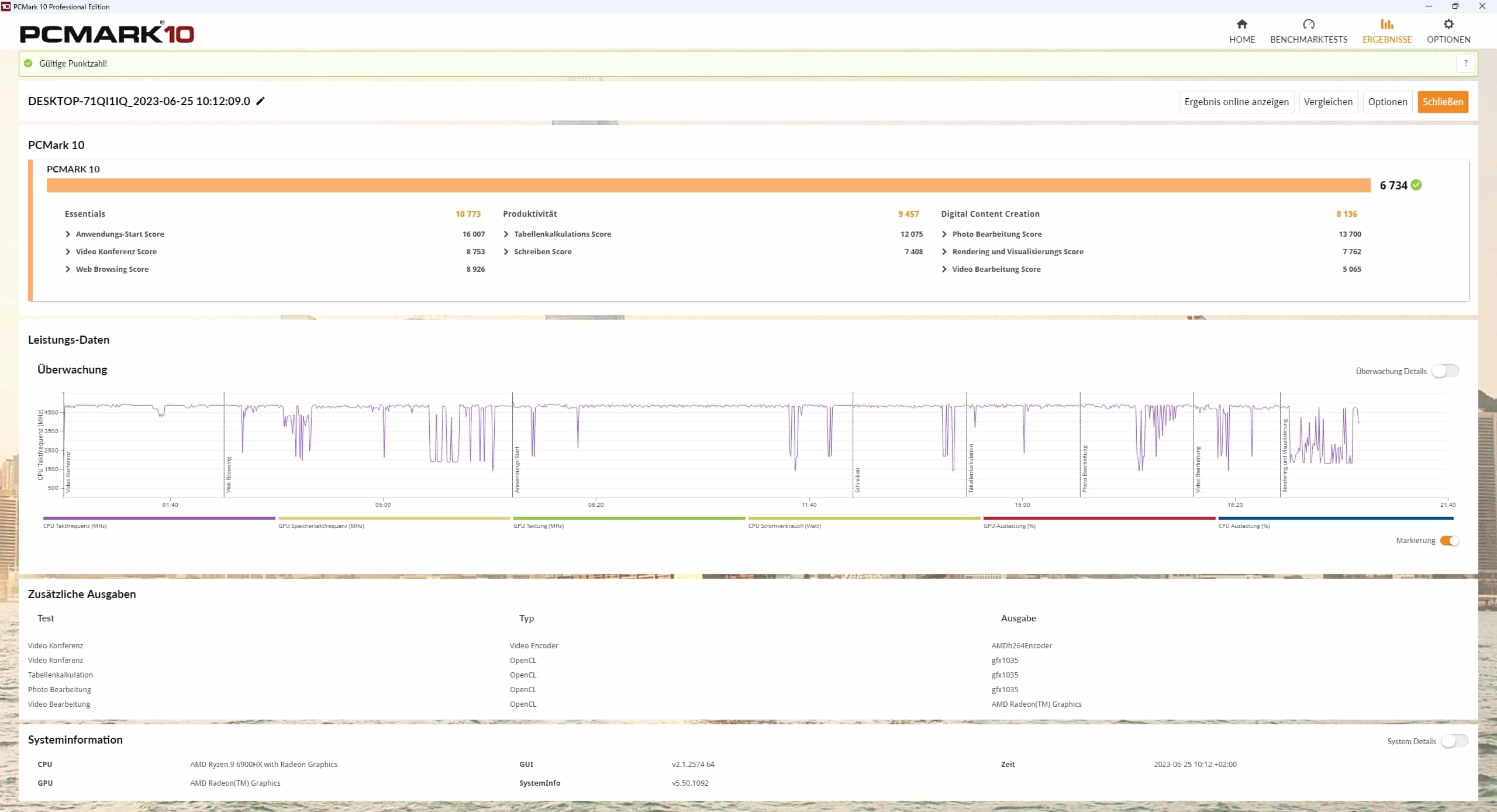
Task: Turn off the Markierung toggle
Action: (1449, 540)
